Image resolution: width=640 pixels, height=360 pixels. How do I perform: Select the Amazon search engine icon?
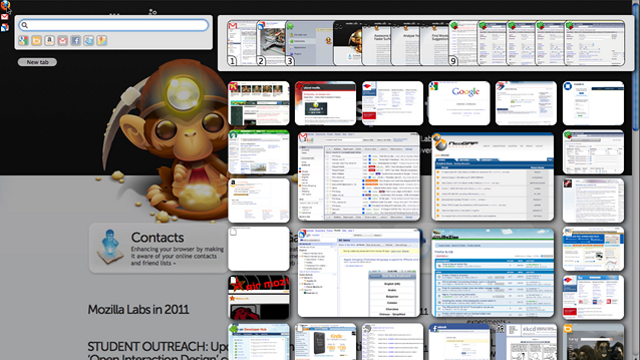pyautogui.click(x=49, y=40)
